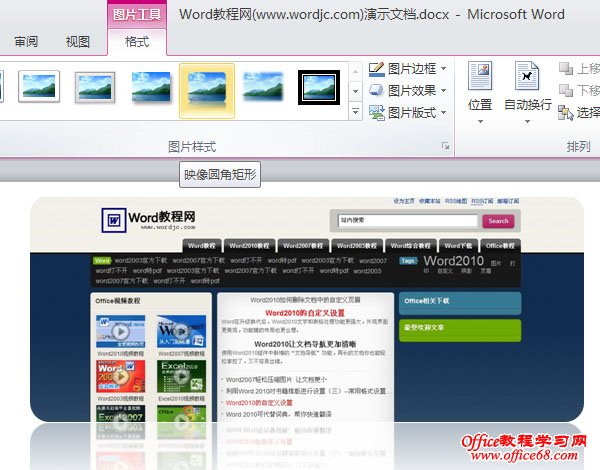Click the green 最受欢迎文章 panel header
Screen dimensions: 600x470
pos(460,330)
